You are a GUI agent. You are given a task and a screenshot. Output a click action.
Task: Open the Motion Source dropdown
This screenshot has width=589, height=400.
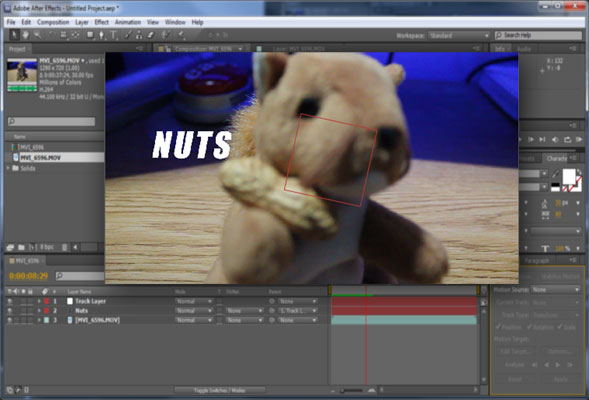tap(555, 290)
